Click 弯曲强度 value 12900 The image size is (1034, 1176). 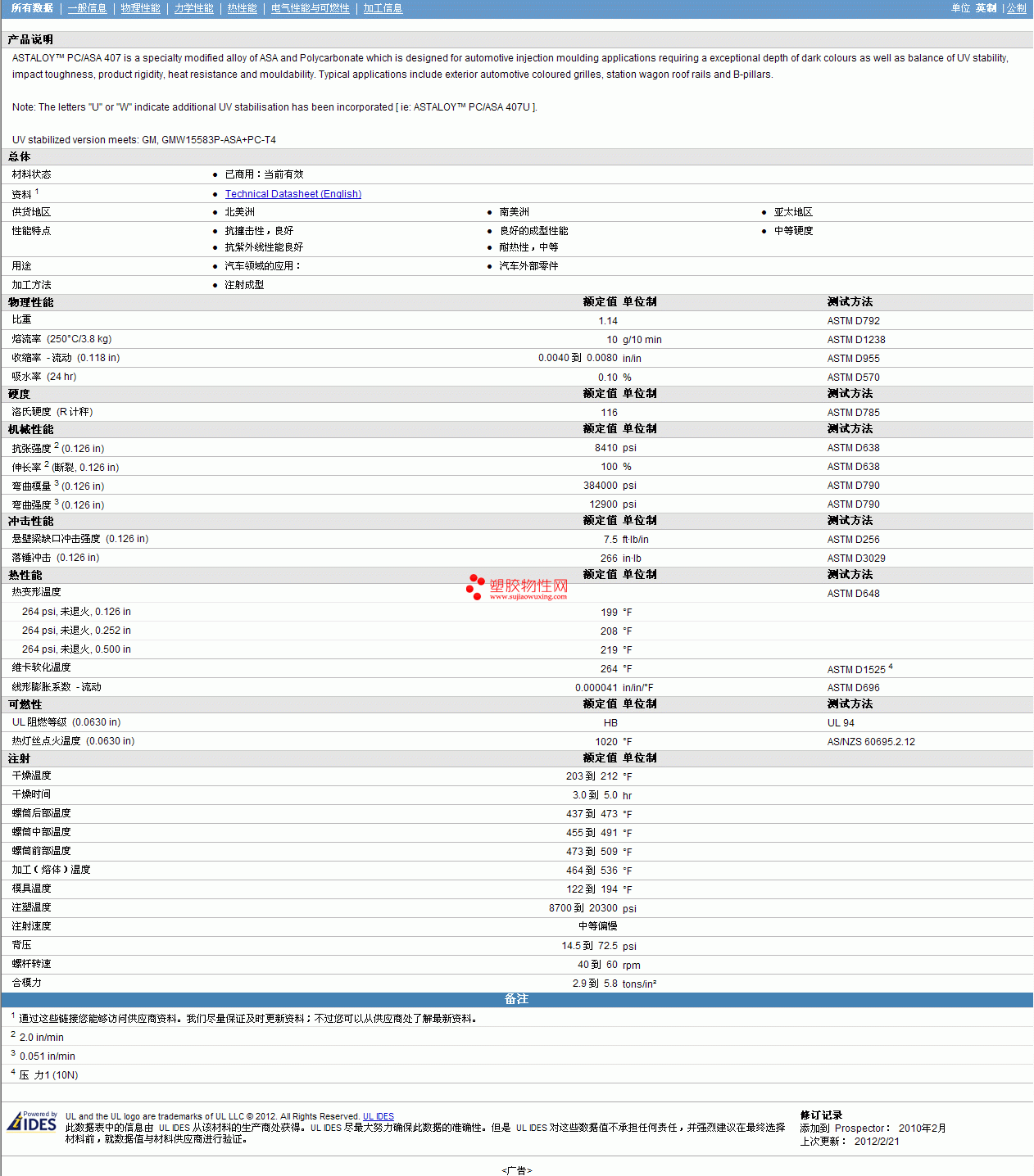[604, 504]
